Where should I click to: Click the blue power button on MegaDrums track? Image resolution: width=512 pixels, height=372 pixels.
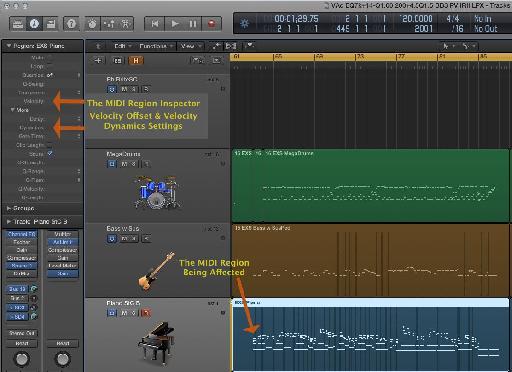tap(112, 164)
